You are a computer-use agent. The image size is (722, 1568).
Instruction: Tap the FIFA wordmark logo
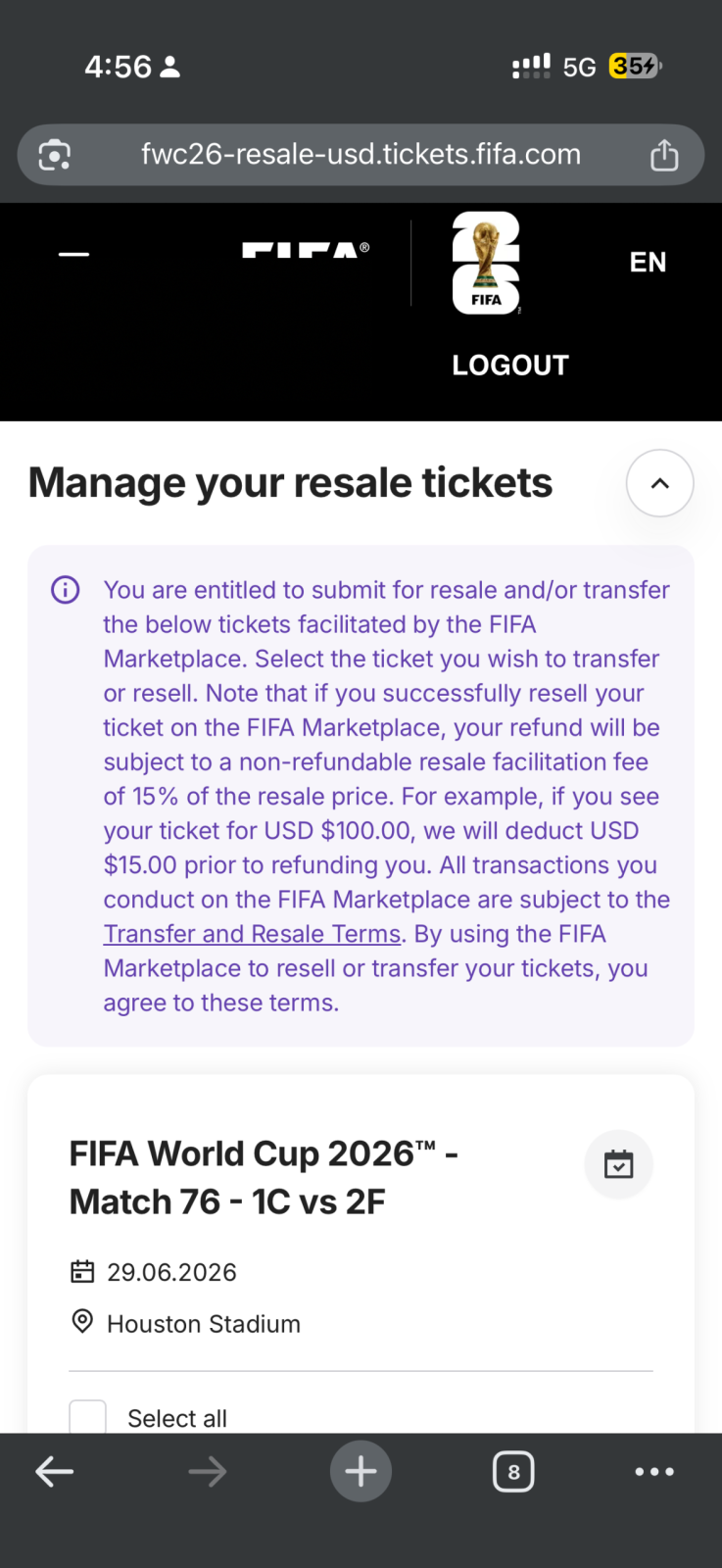coord(305,251)
